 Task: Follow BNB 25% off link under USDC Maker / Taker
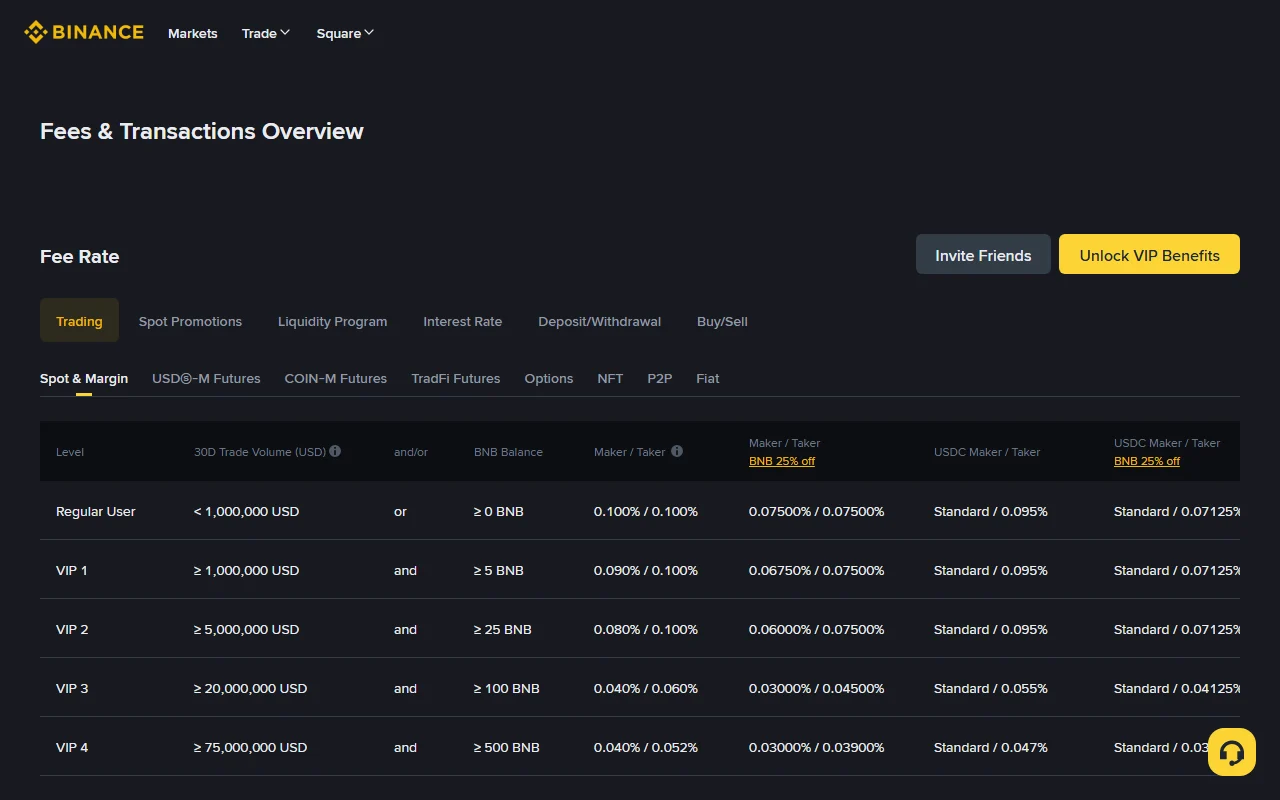[x=1146, y=461]
